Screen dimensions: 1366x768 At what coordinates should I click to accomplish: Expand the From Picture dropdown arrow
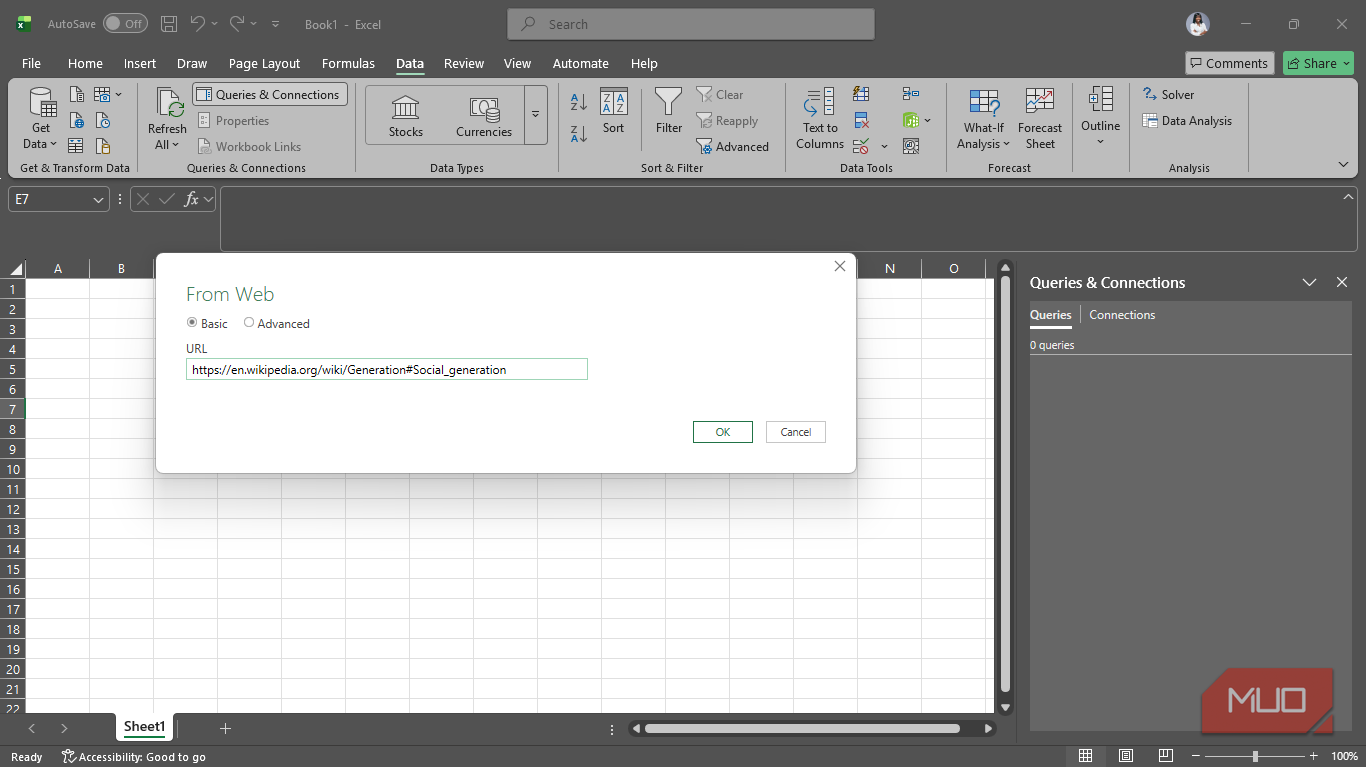point(118,95)
